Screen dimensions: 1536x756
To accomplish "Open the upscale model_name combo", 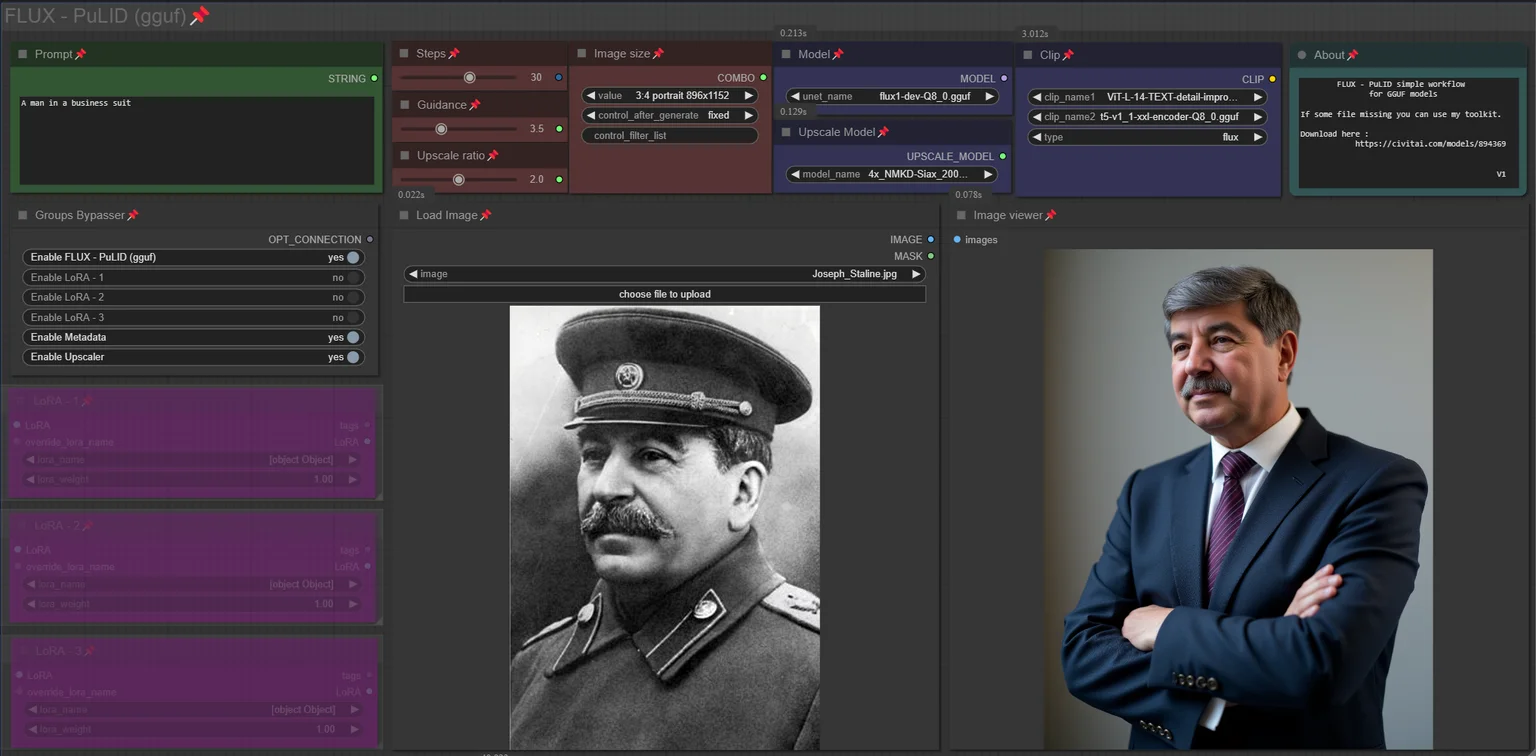I will pyautogui.click(x=892, y=174).
